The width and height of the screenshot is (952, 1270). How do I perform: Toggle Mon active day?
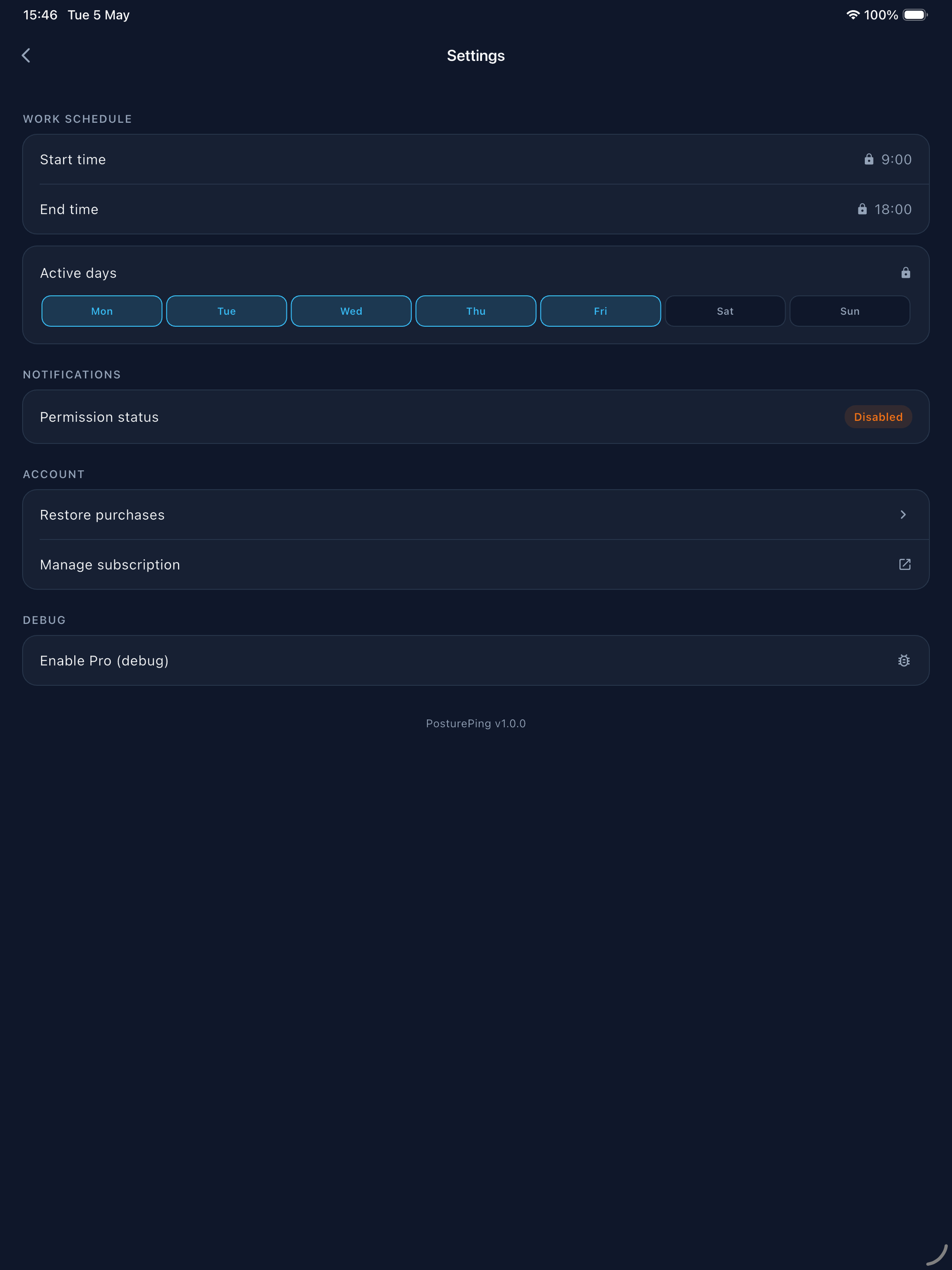coord(102,311)
